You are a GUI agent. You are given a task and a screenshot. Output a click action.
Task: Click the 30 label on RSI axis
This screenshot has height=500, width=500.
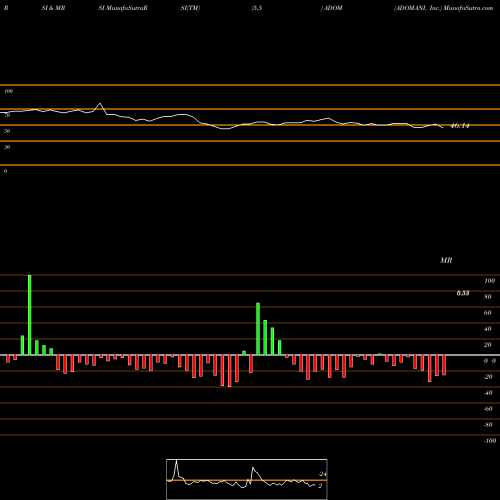(7, 147)
